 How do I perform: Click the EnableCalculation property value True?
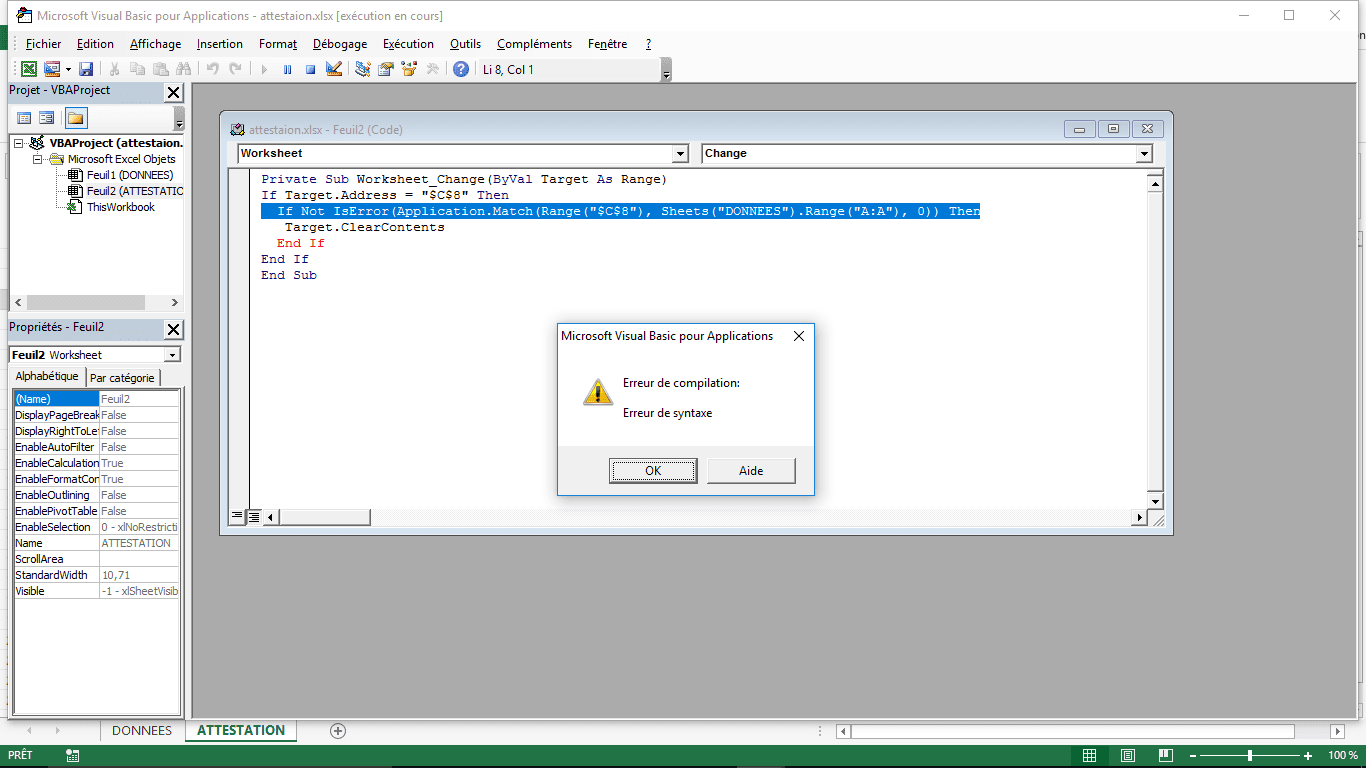pos(139,463)
